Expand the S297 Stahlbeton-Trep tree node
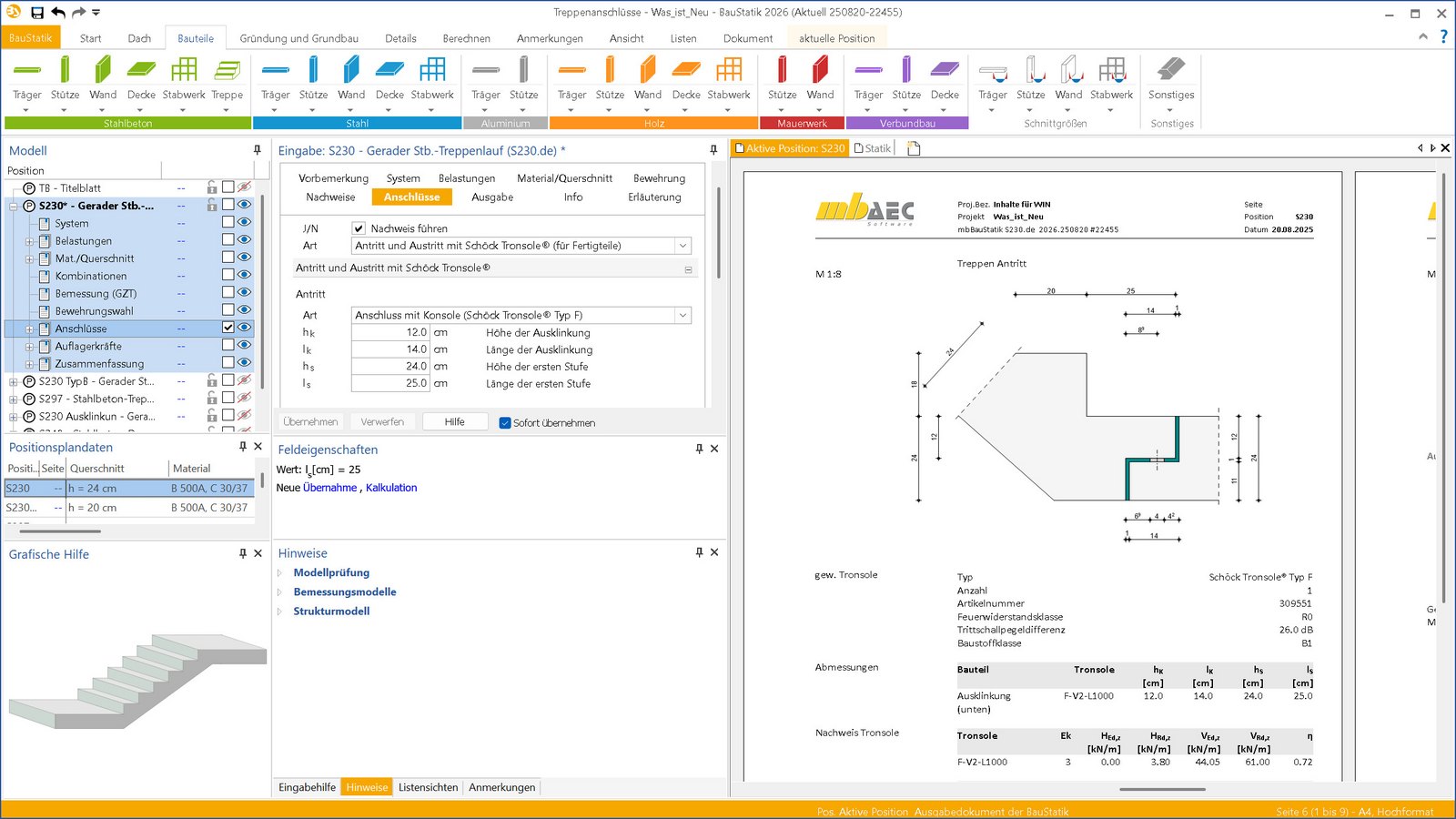The width and height of the screenshot is (1456, 819). click(x=14, y=399)
